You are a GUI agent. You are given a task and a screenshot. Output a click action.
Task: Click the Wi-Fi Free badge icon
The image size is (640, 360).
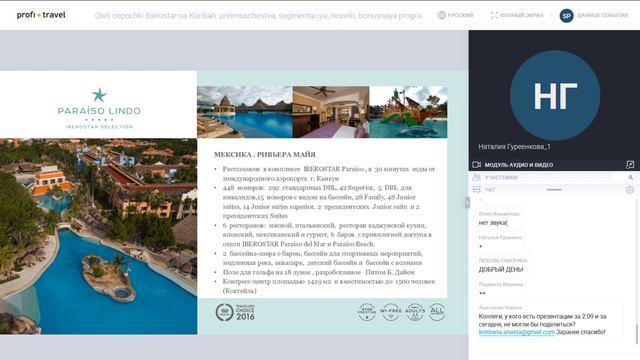(391, 312)
